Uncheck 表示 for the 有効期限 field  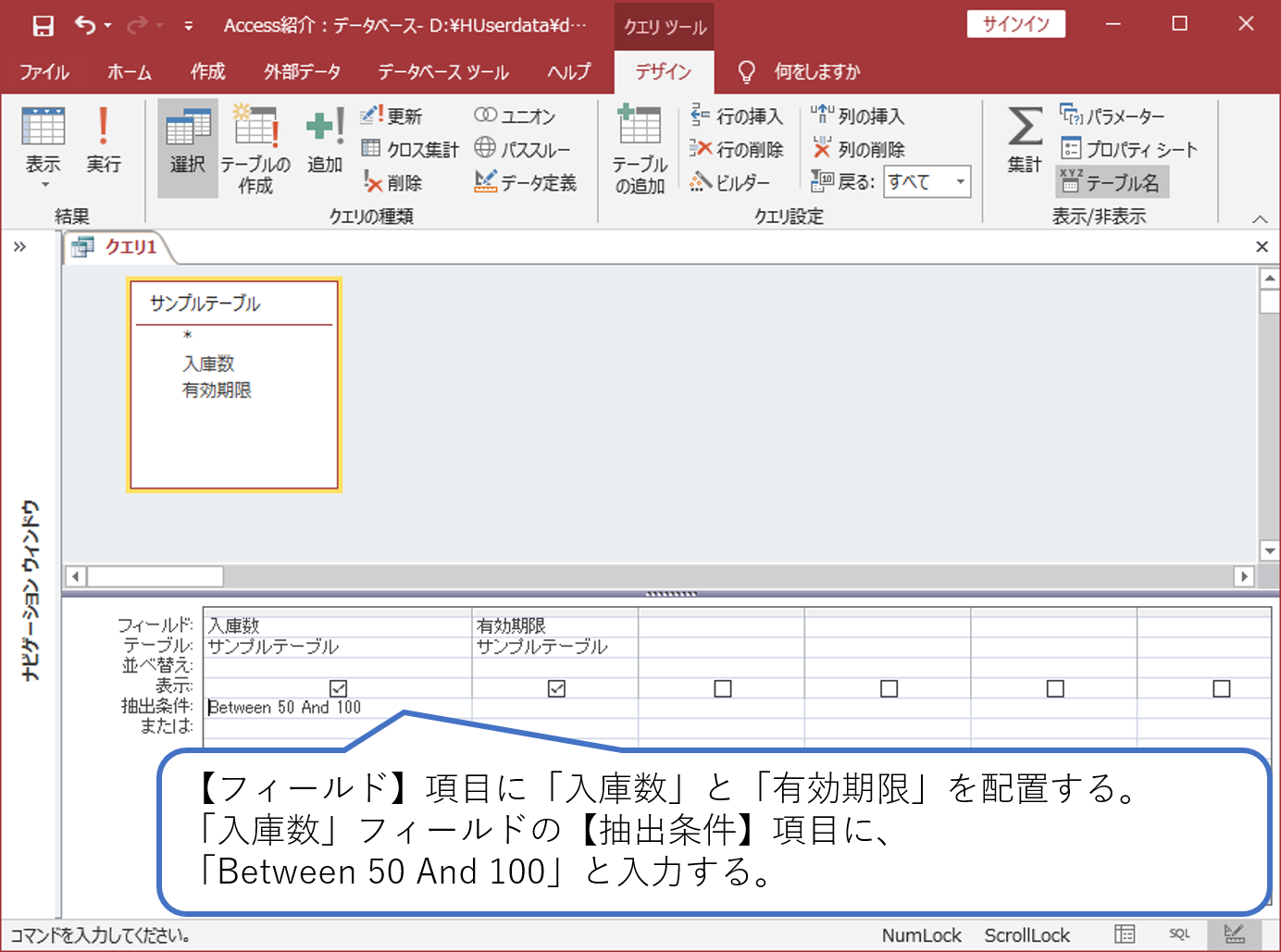click(x=556, y=688)
